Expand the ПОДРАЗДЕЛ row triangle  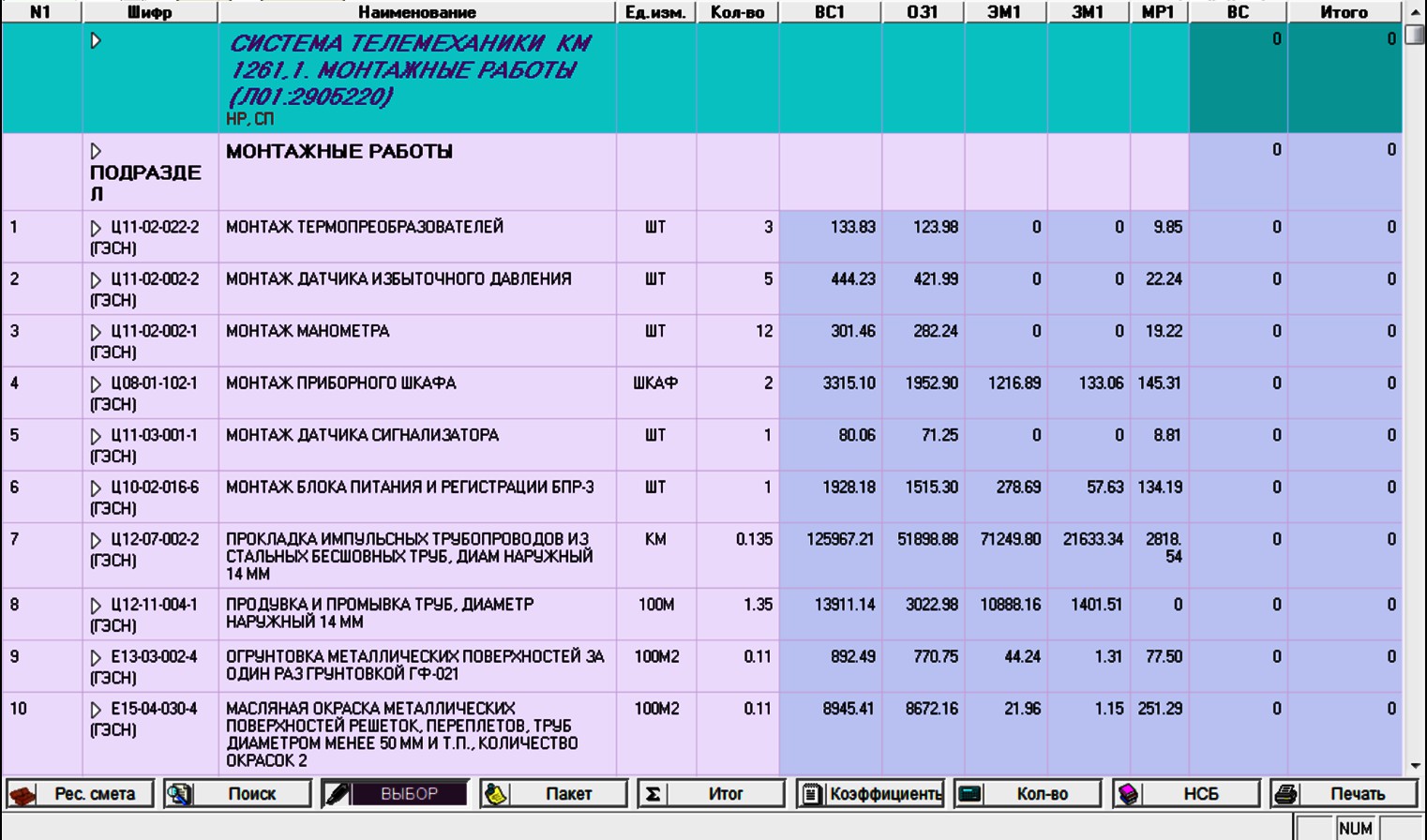click(96, 151)
